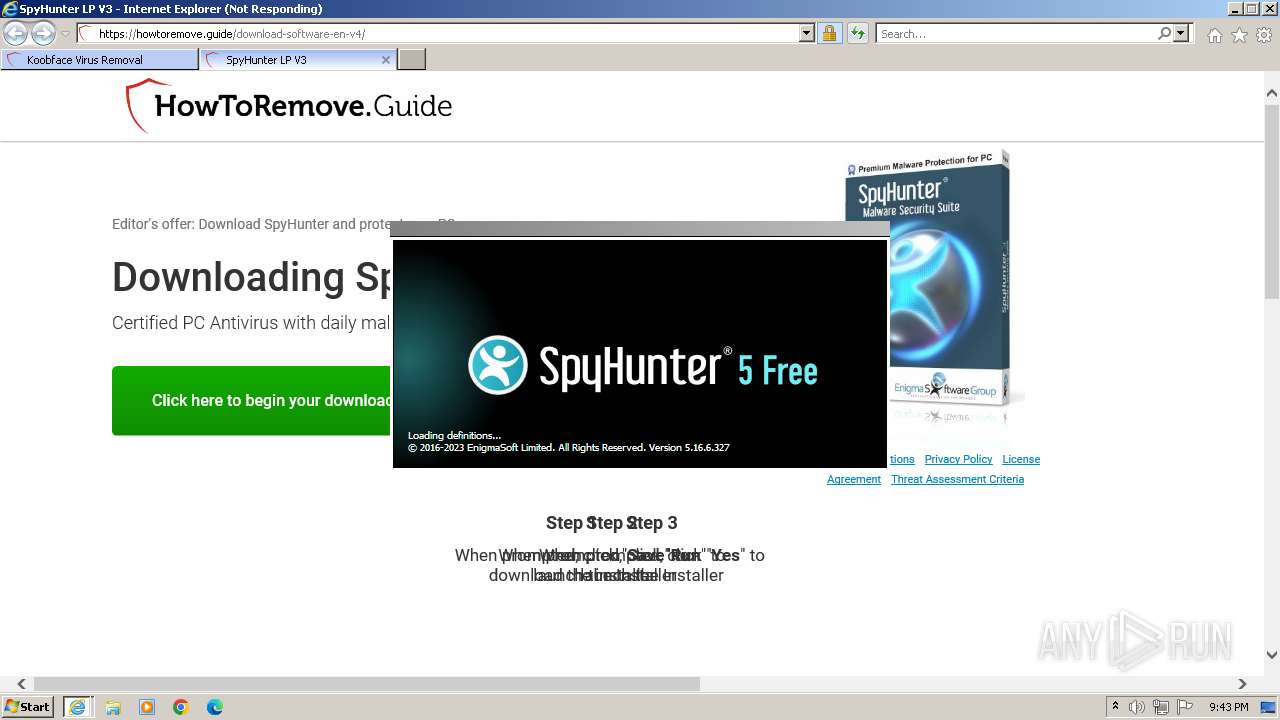Open the search provider dropdown arrow
This screenshot has width=1280, height=720.
[x=1181, y=34]
